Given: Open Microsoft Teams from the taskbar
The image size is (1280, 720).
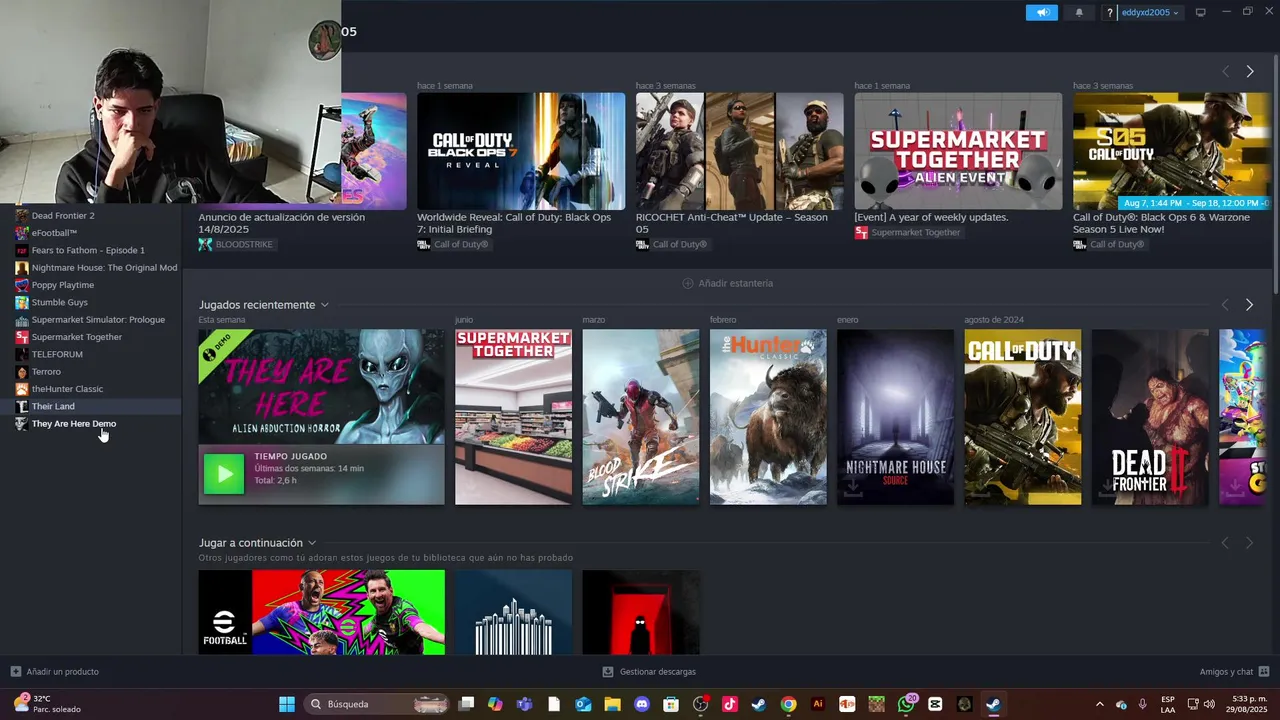Looking at the screenshot, I should pos(524,704).
